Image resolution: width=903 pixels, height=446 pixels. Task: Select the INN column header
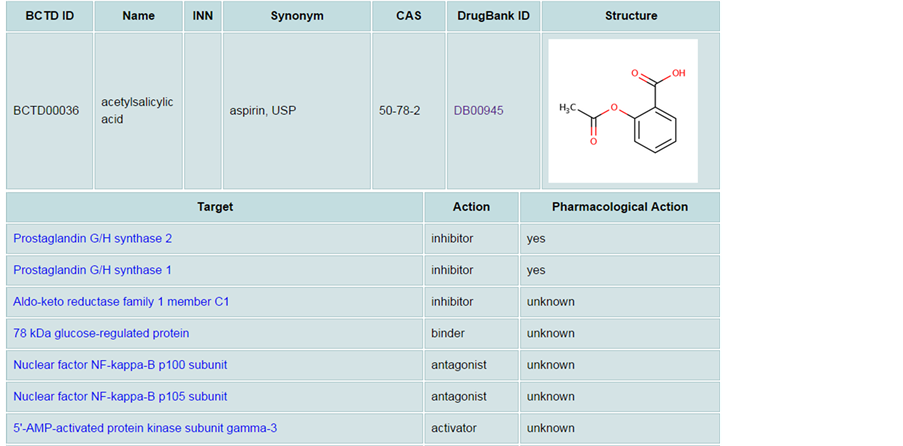203,16
